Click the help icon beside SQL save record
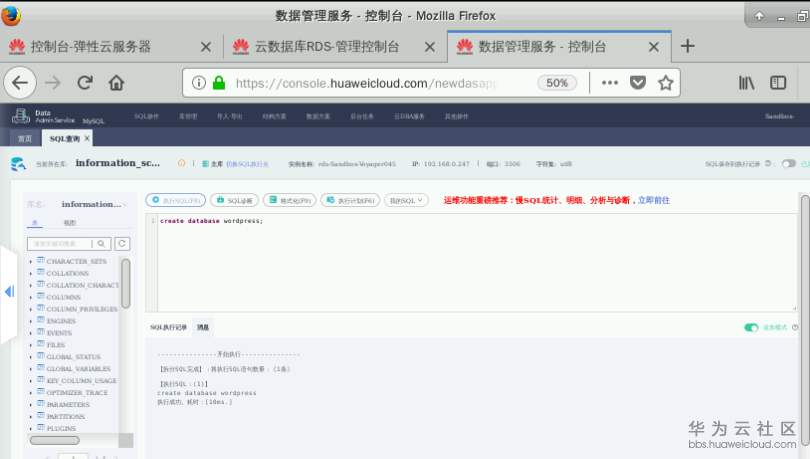The height and width of the screenshot is (459, 810). (768, 163)
